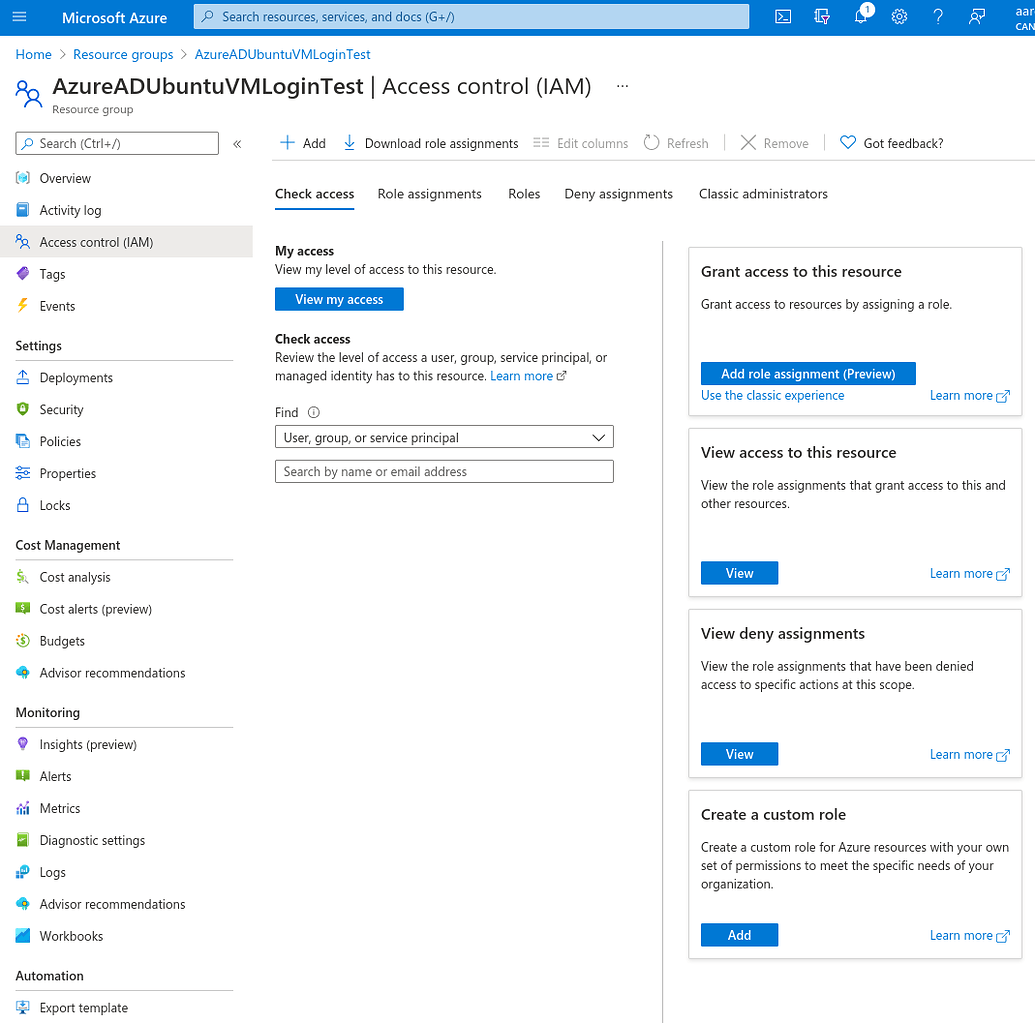The image size is (1035, 1023).
Task: Open the portal menu hamburger icon
Action: [x=19, y=16]
